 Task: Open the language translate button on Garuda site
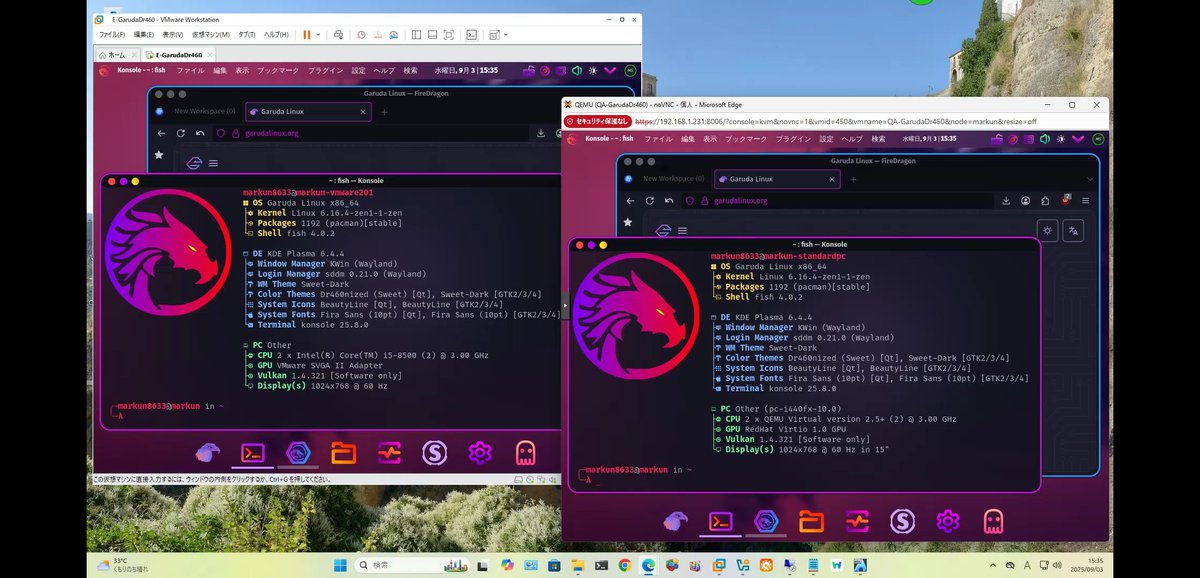[x=1074, y=230]
